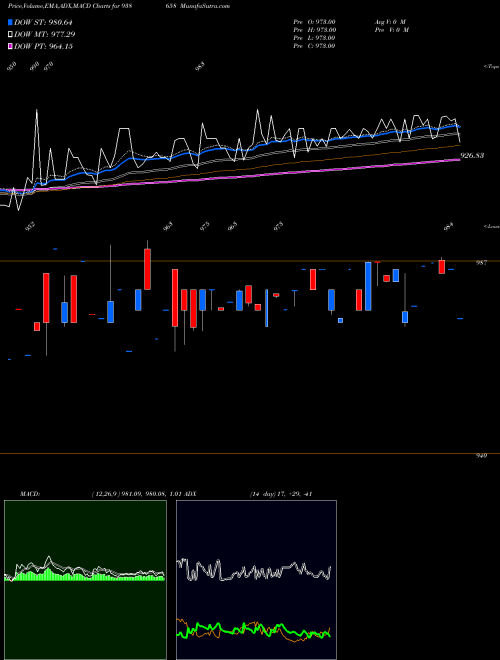
Task: Click the 987 price level label
Action: pyautogui.click(x=481, y=262)
